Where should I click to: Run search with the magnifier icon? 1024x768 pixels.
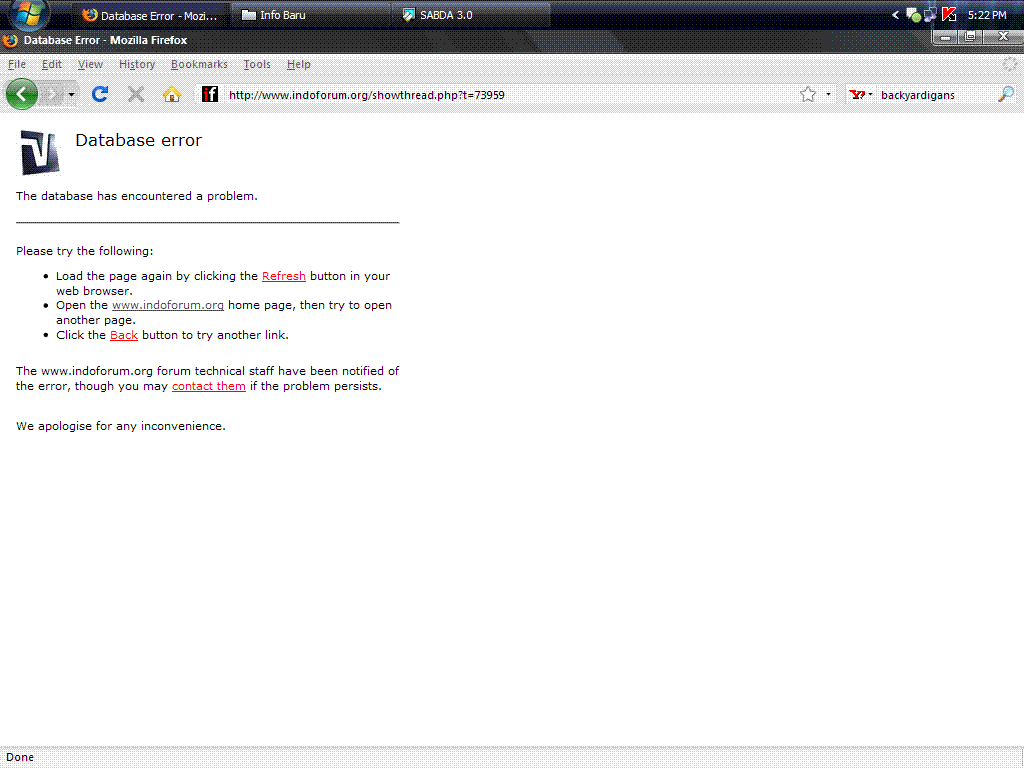[1006, 95]
